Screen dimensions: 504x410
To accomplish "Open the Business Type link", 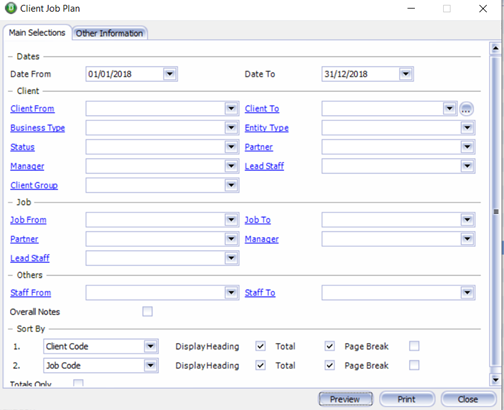I will (38, 128).
